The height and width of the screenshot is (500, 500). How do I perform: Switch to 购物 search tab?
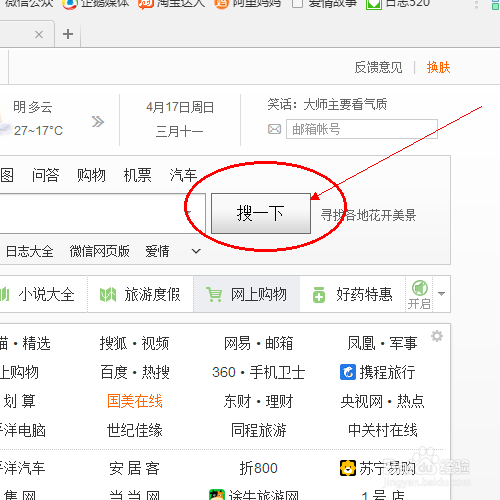click(91, 175)
